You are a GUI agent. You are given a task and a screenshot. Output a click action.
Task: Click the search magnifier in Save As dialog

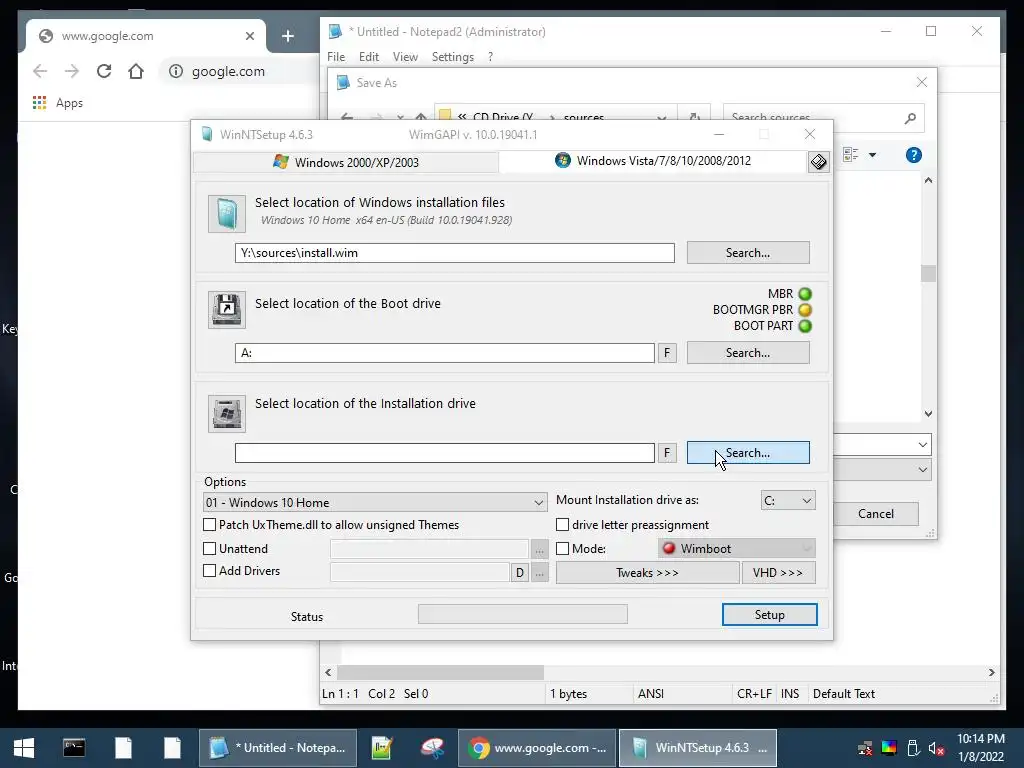[910, 118]
